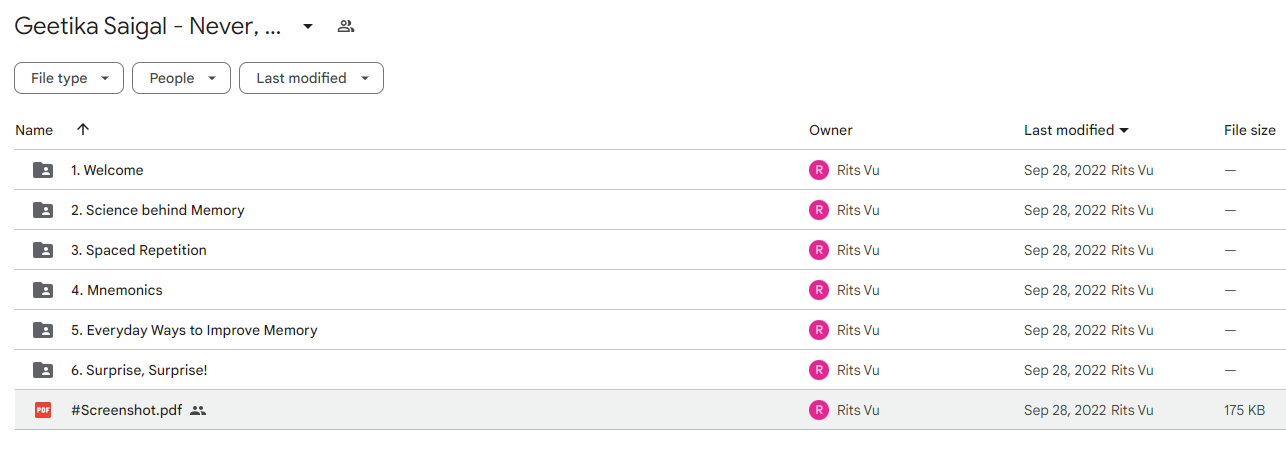Click the Name column header
Viewport: 1286px width, 460px height.
click(34, 130)
